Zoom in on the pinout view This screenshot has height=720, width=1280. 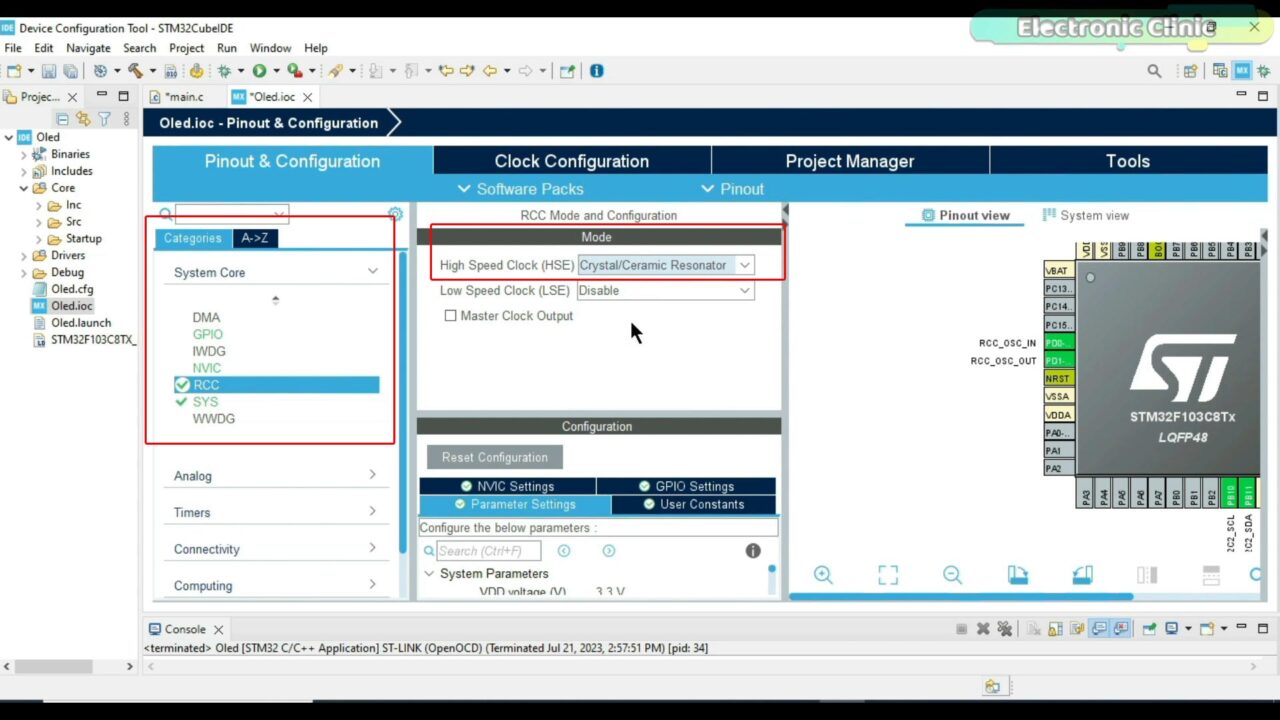[823, 575]
